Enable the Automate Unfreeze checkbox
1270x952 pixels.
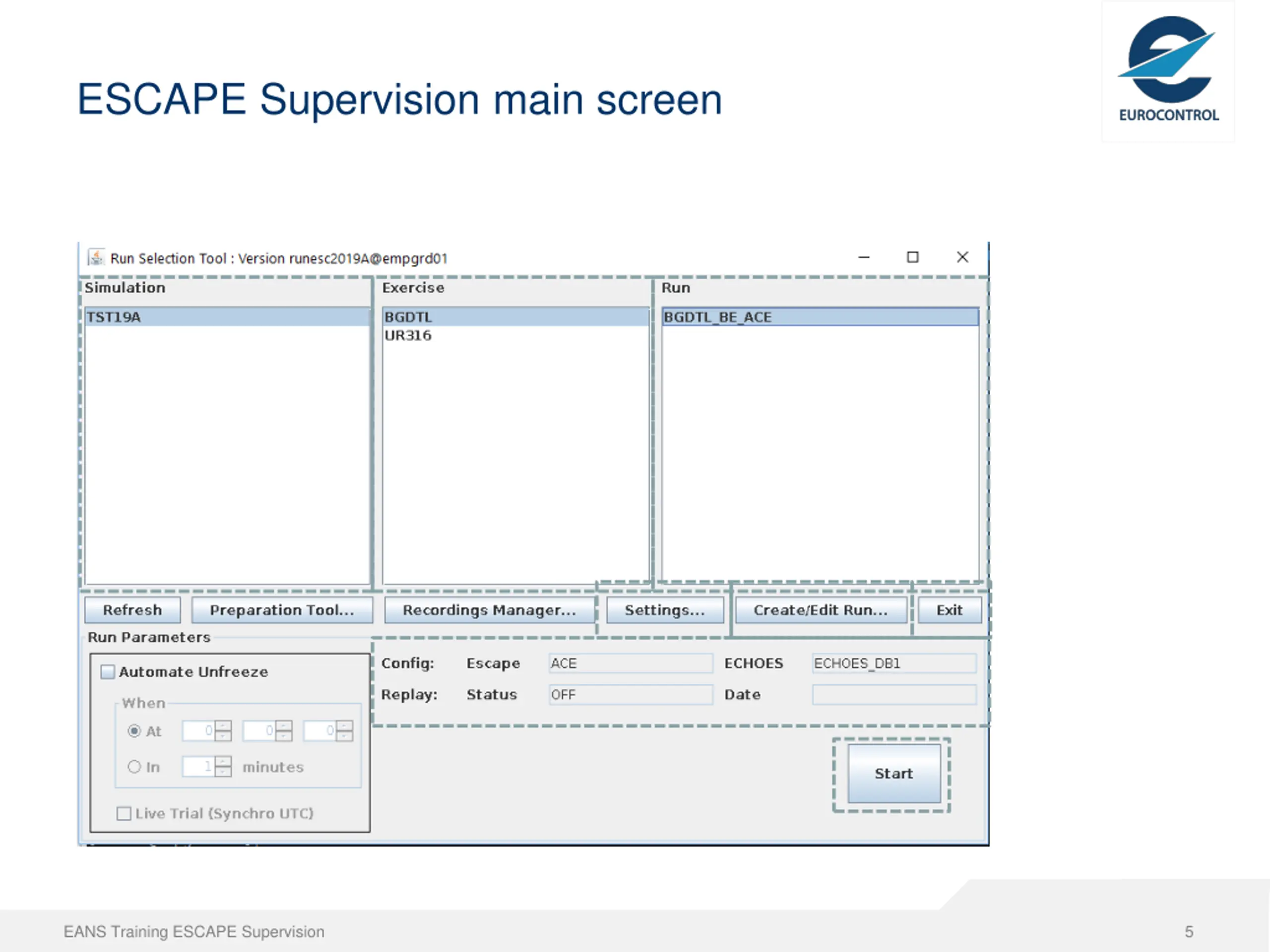108,672
